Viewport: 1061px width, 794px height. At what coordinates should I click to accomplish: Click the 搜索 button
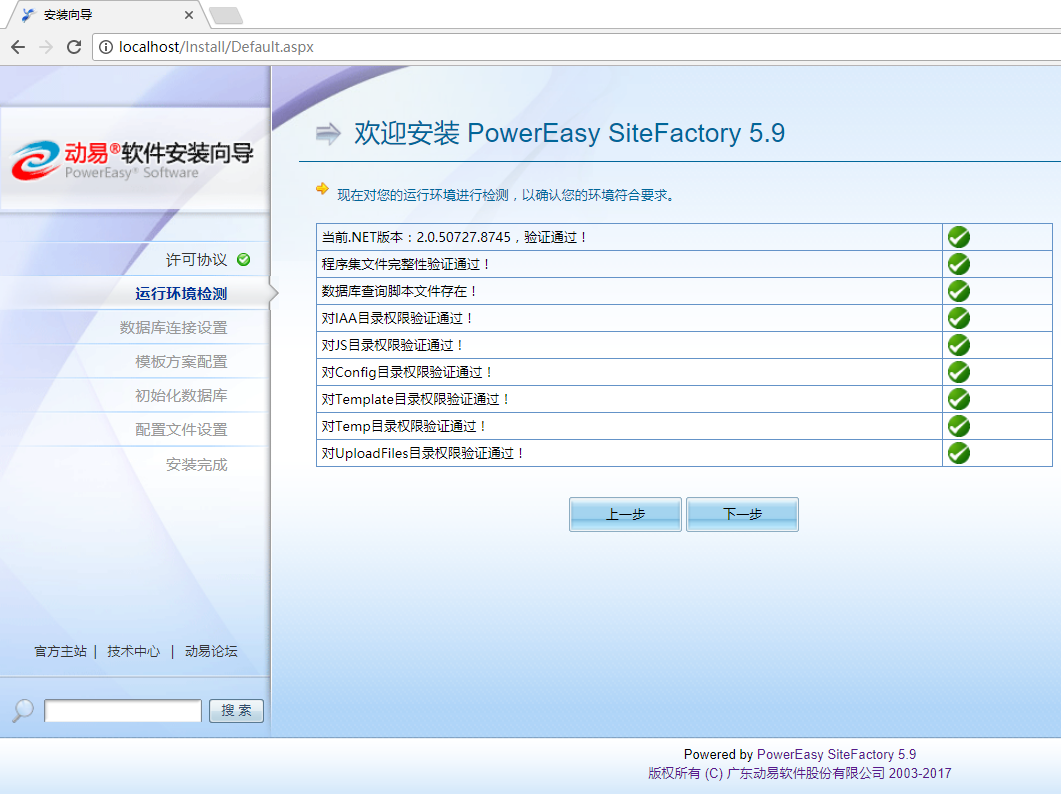tap(236, 711)
